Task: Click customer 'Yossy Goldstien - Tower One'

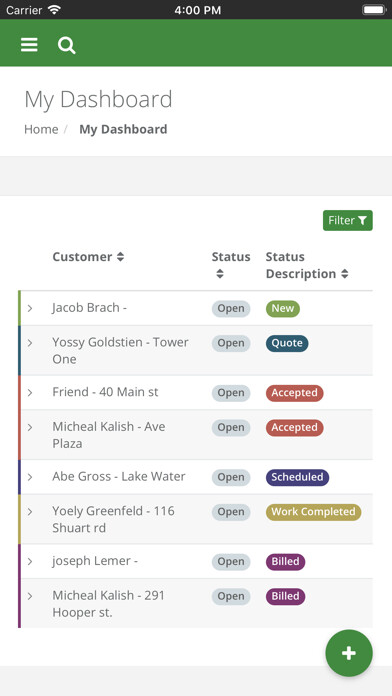Action: coord(120,351)
